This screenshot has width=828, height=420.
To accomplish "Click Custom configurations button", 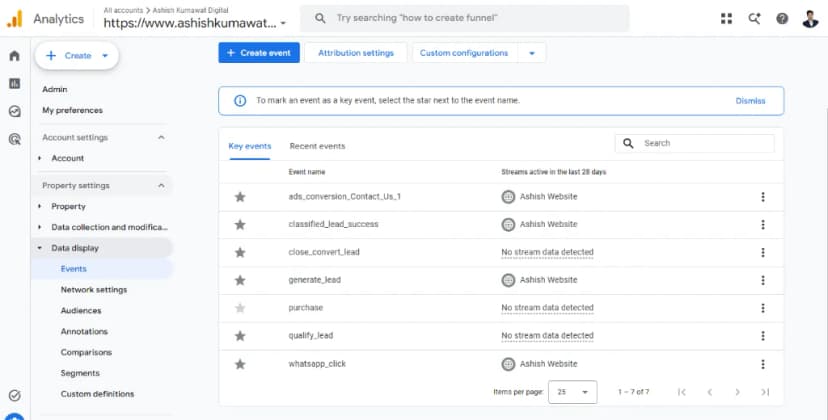I will click(464, 53).
